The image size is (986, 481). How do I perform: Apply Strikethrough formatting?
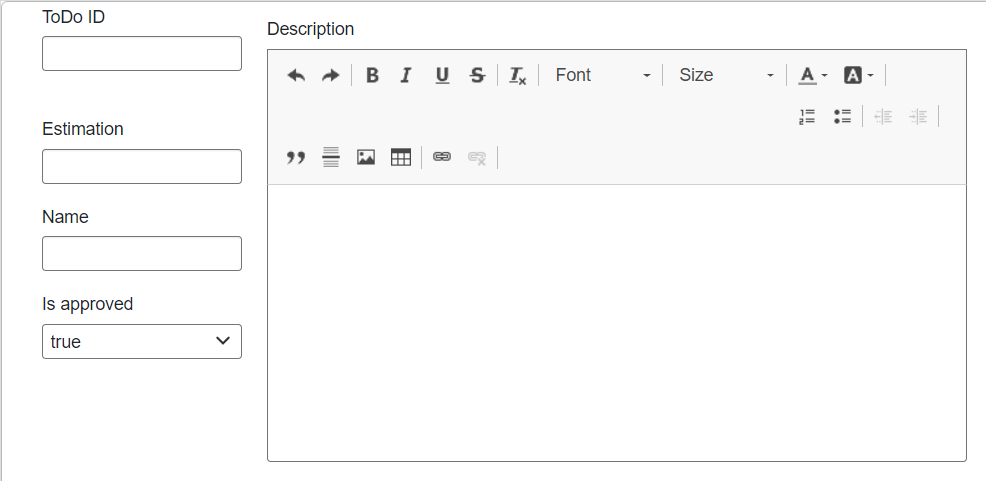coord(477,76)
